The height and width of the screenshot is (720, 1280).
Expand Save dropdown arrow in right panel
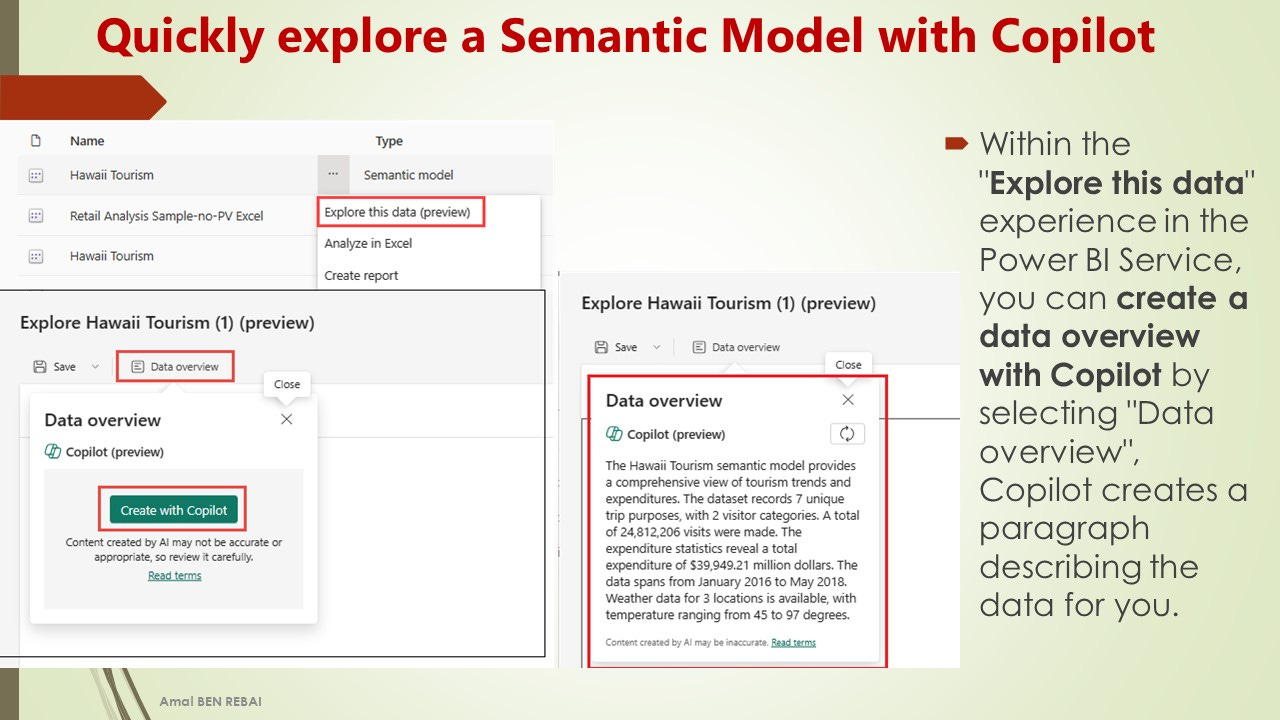[x=657, y=347]
